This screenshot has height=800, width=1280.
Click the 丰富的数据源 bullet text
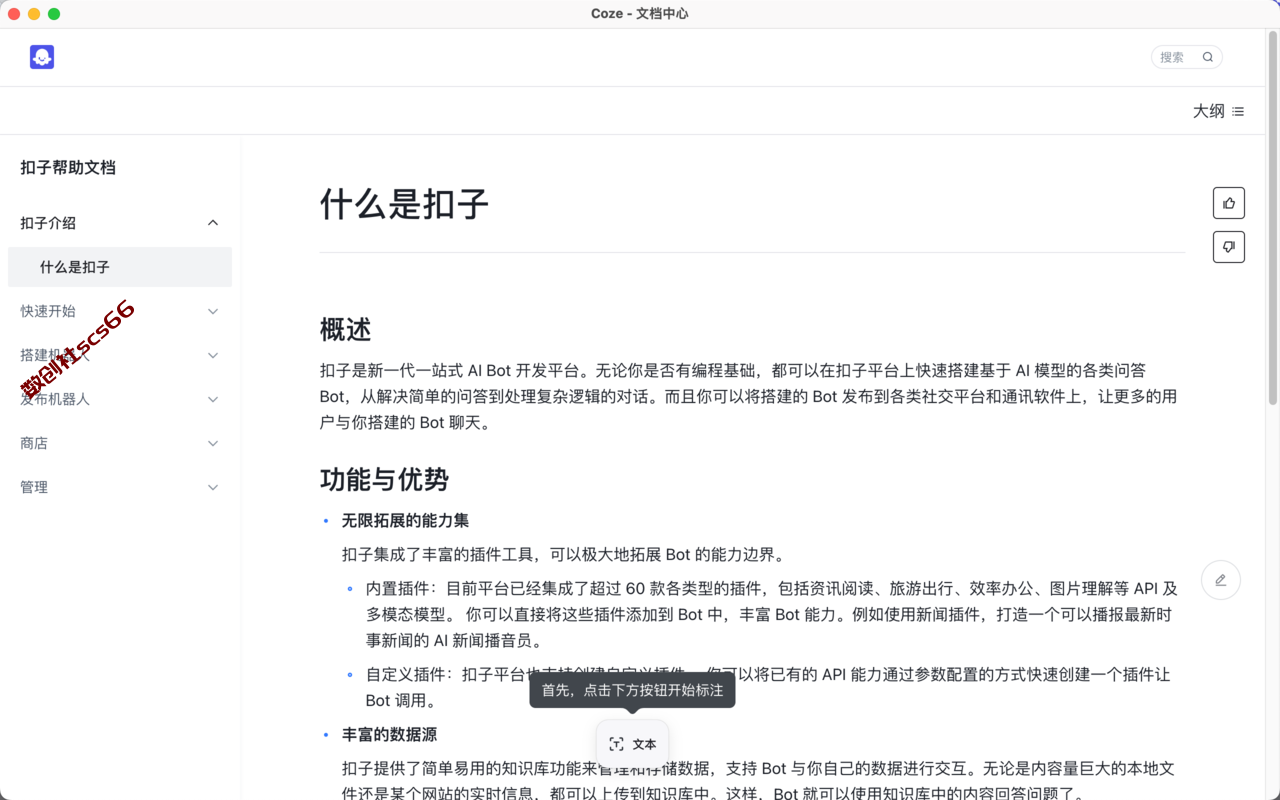[x=389, y=735]
